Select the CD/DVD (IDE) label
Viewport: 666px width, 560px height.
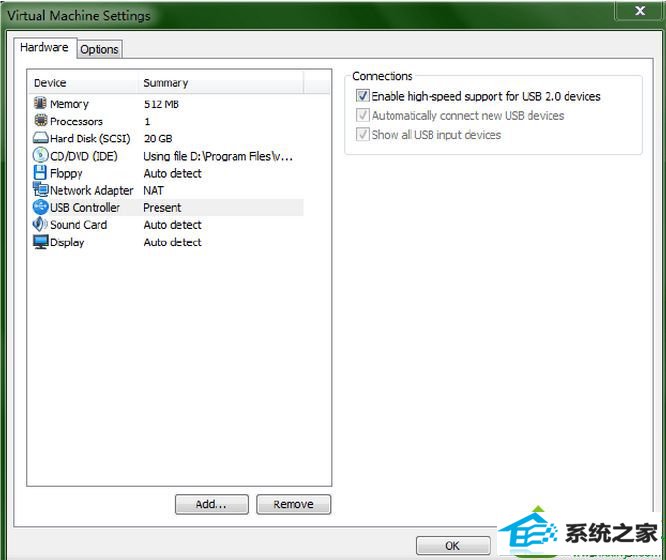pyautogui.click(x=84, y=156)
